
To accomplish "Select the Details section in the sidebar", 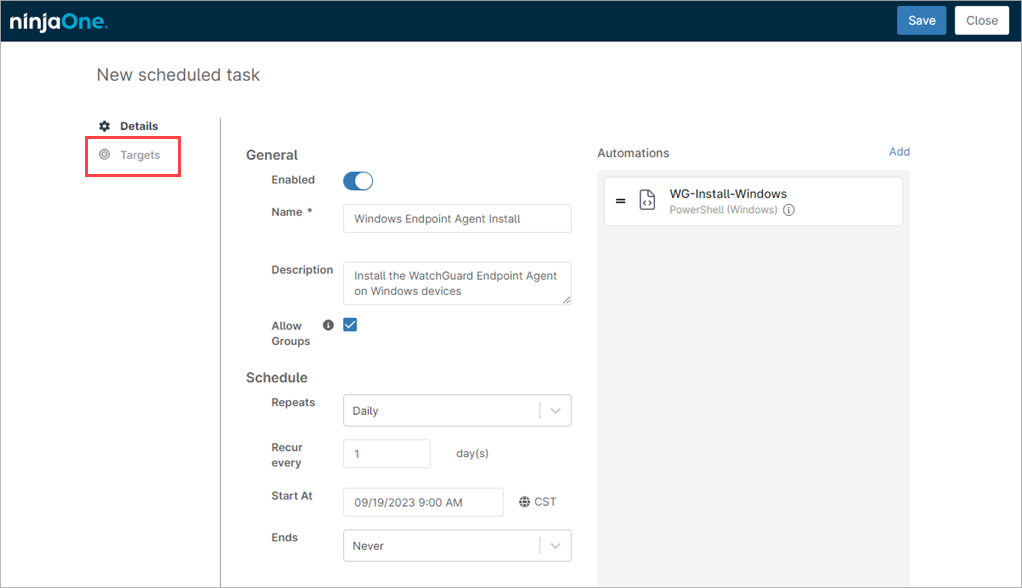I will coord(138,126).
